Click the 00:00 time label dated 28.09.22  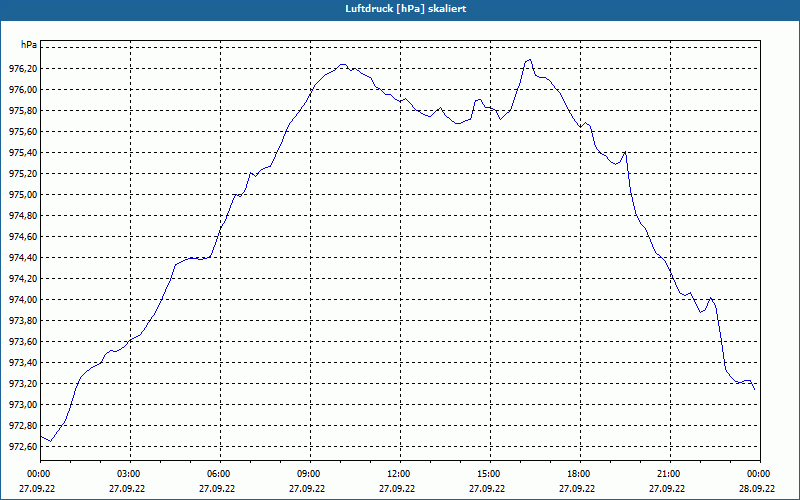[760, 474]
